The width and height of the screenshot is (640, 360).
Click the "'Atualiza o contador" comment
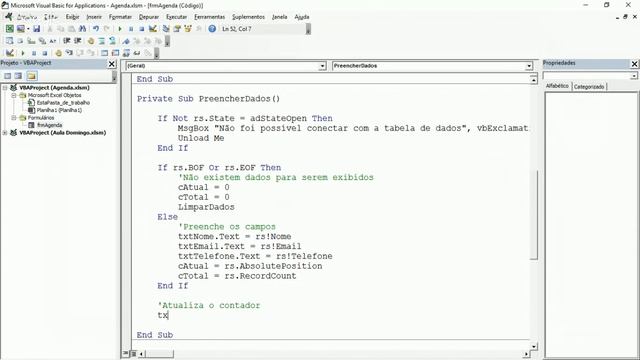click(209, 305)
